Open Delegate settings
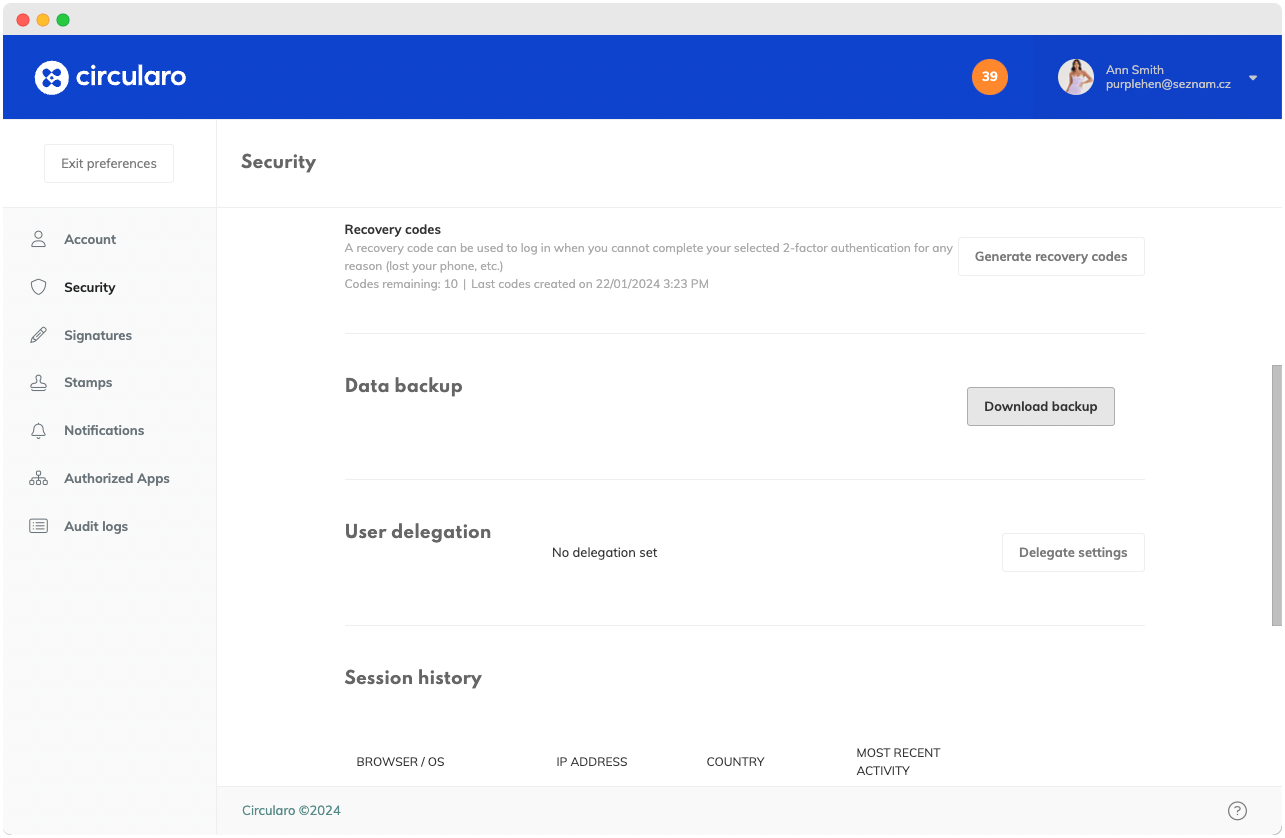The height and width of the screenshot is (838, 1285). pyautogui.click(x=1072, y=553)
